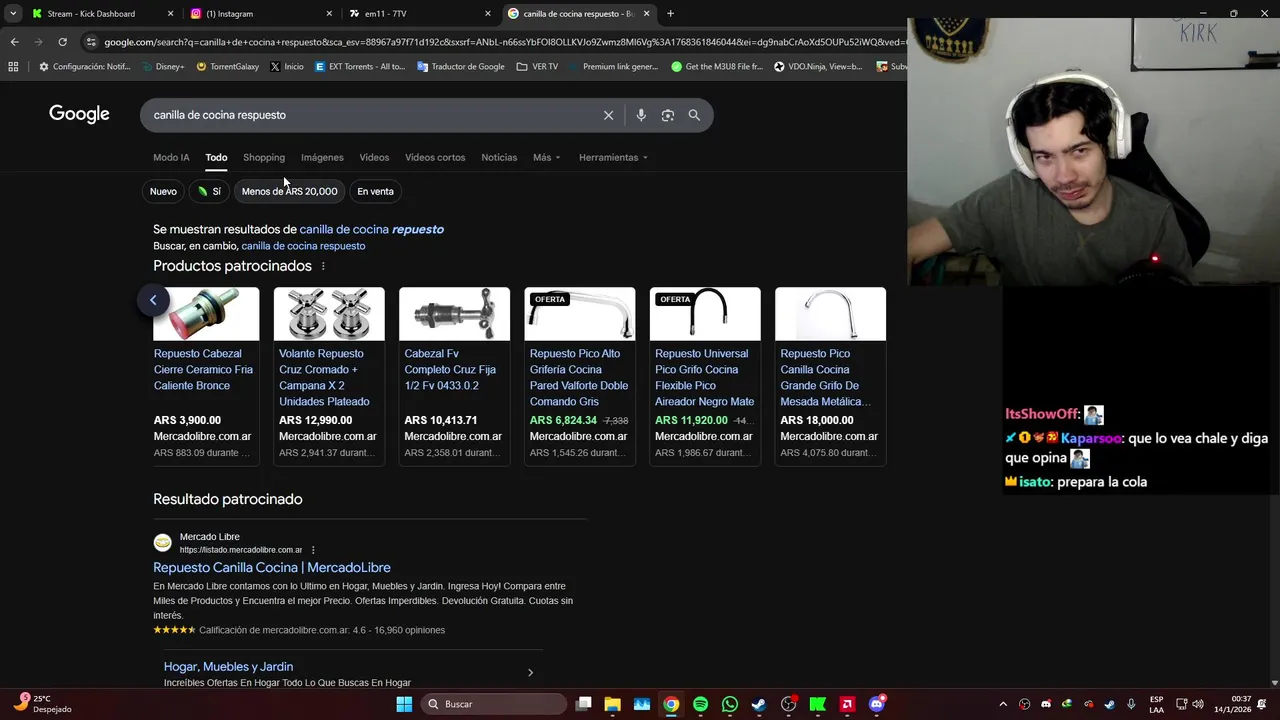Expand the Herramientas tools dropdown
This screenshot has height=720, width=1280.
click(x=613, y=157)
